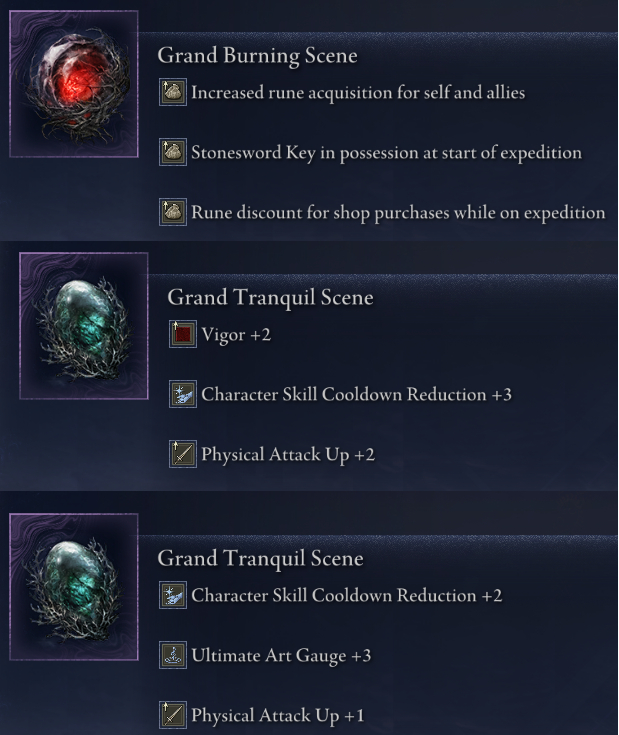Image resolution: width=619 pixels, height=735 pixels.
Task: Select the middle Grand Tranquil Scene relic image
Action: 84,325
